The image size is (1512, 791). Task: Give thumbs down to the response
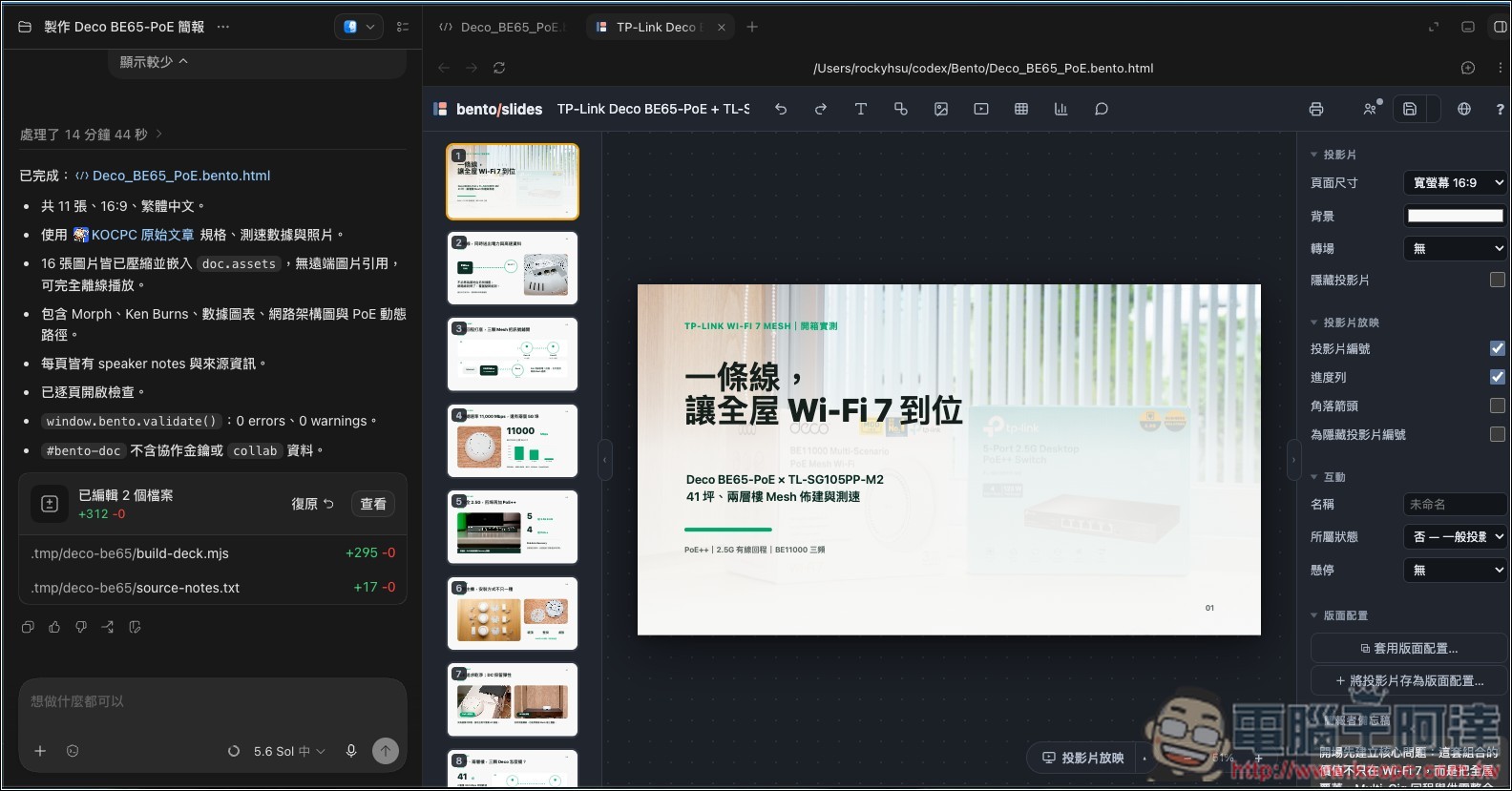coord(81,627)
